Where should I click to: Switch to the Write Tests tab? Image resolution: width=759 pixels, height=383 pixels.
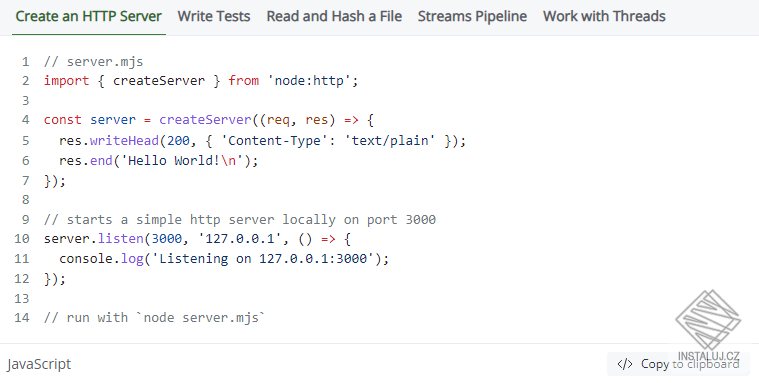[214, 16]
